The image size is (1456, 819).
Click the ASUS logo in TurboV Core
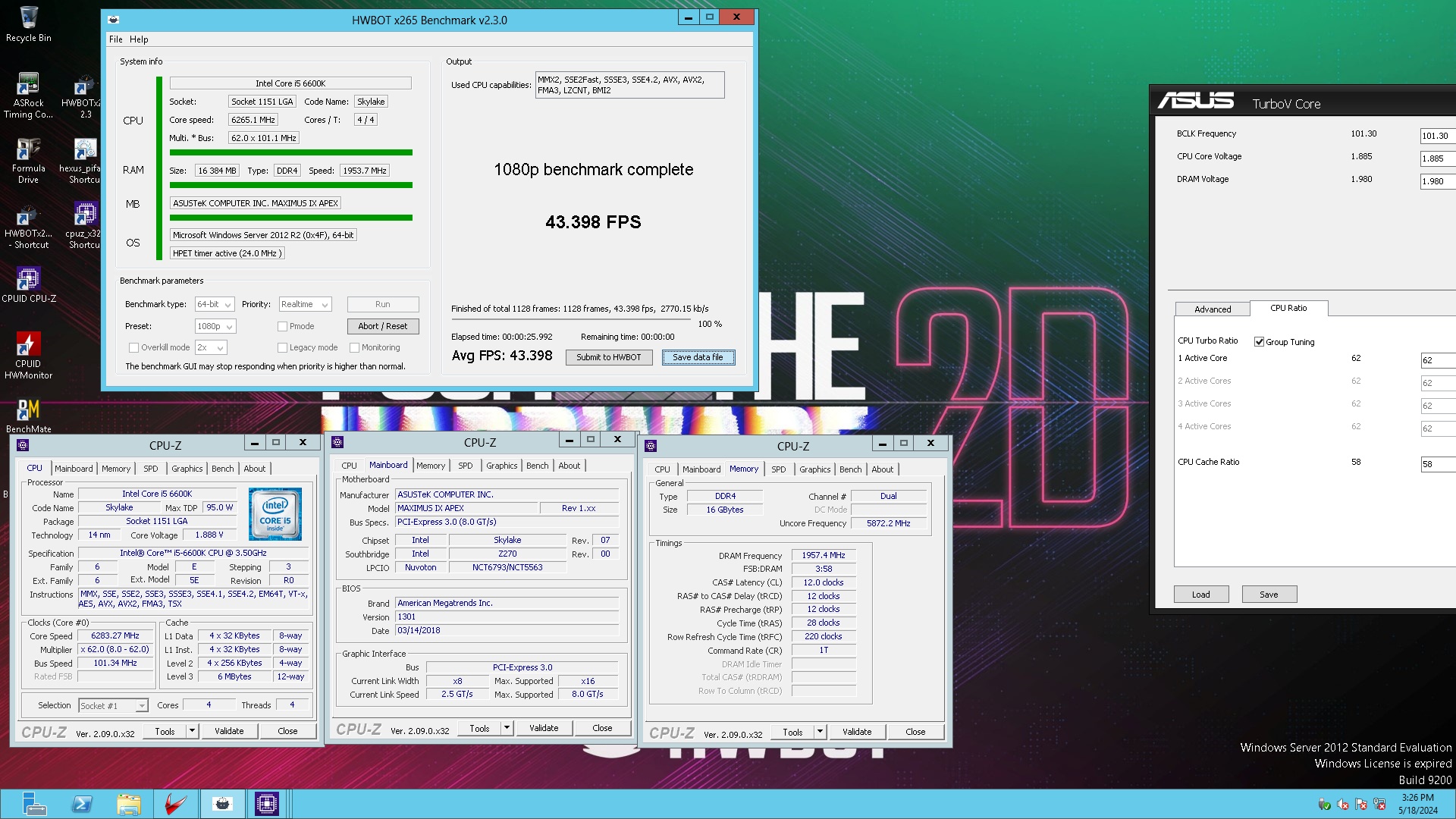coord(1196,101)
